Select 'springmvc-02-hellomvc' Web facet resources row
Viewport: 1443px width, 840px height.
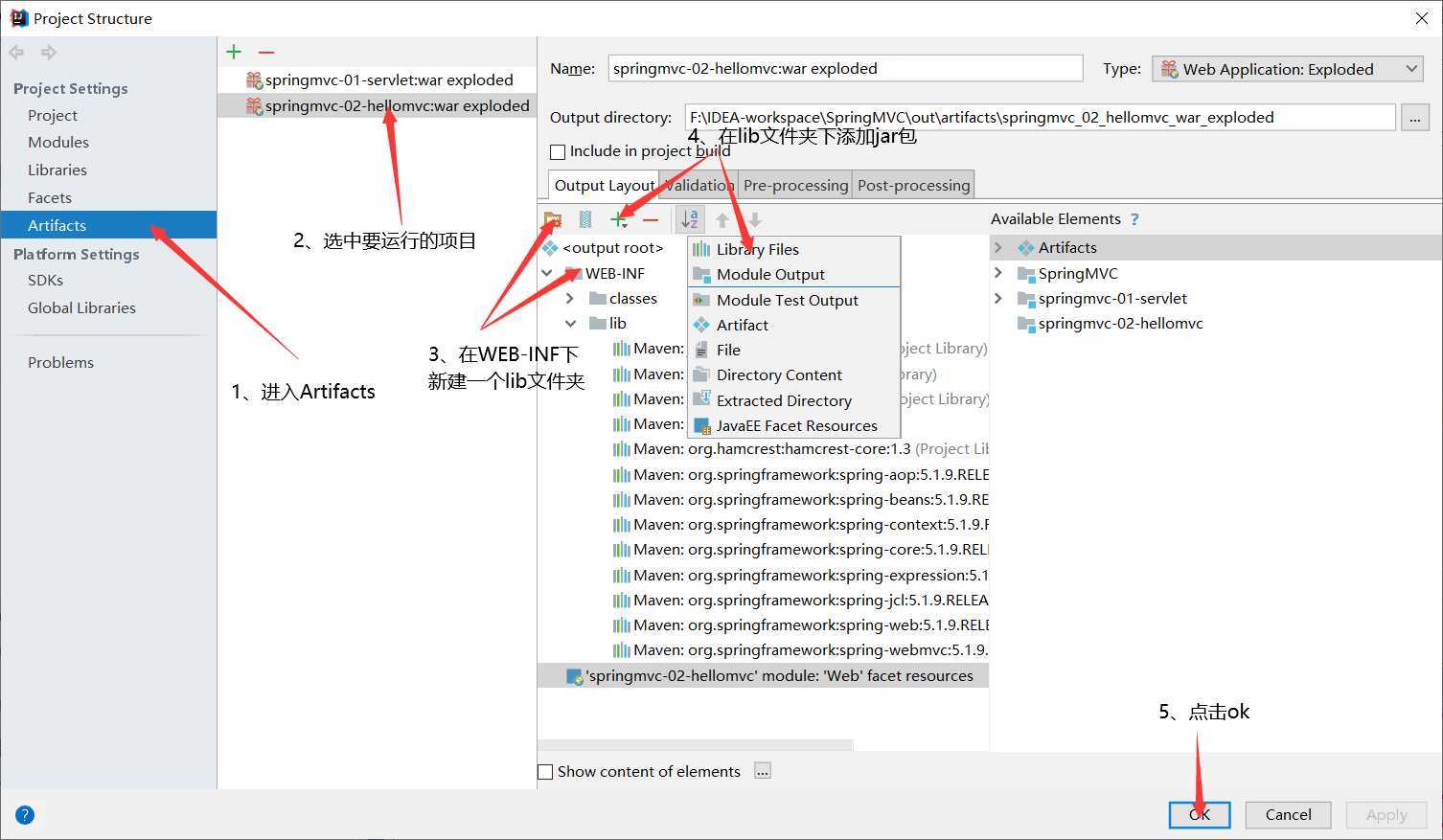(763, 675)
